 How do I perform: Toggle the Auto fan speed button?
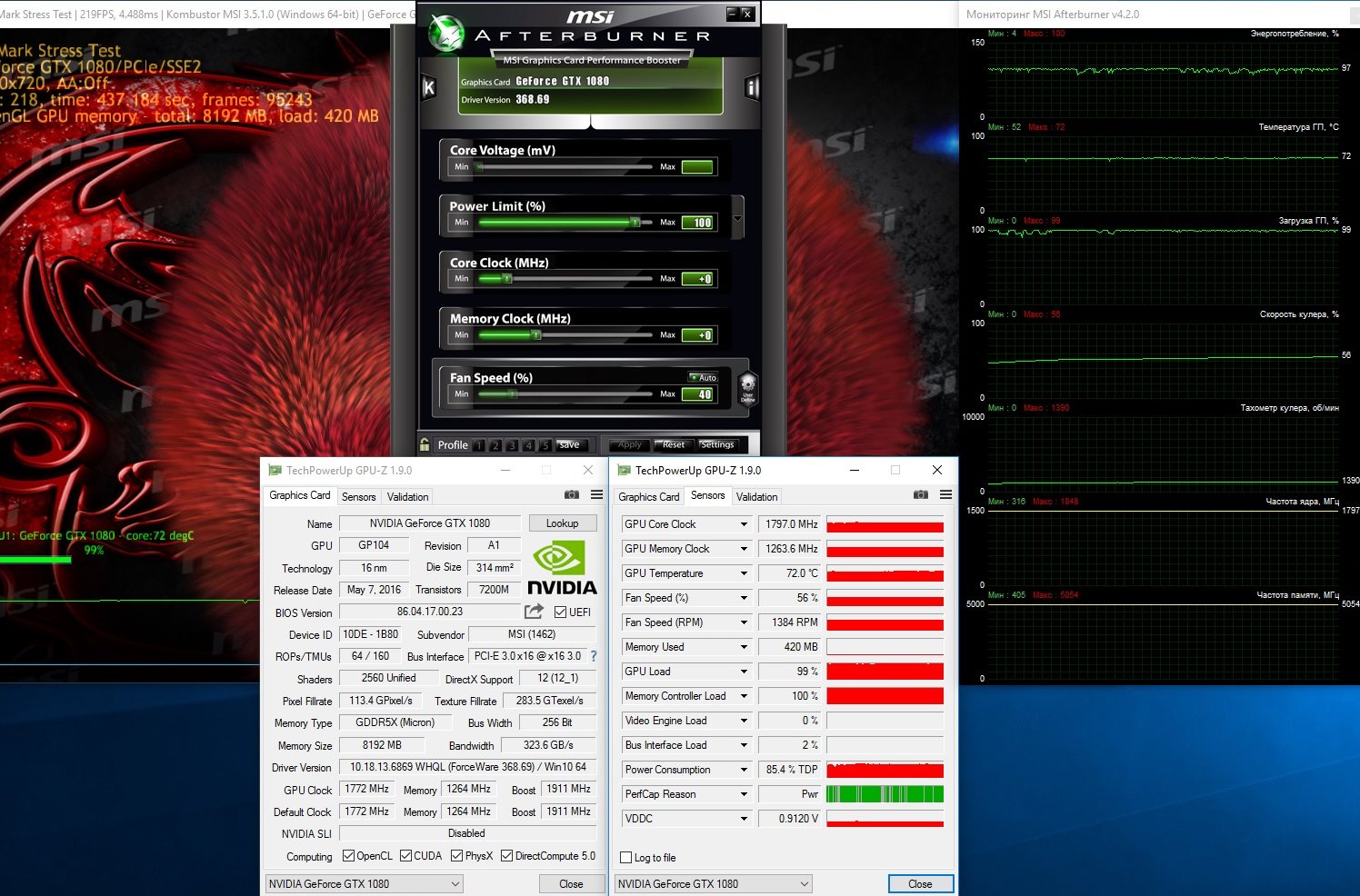pos(703,377)
